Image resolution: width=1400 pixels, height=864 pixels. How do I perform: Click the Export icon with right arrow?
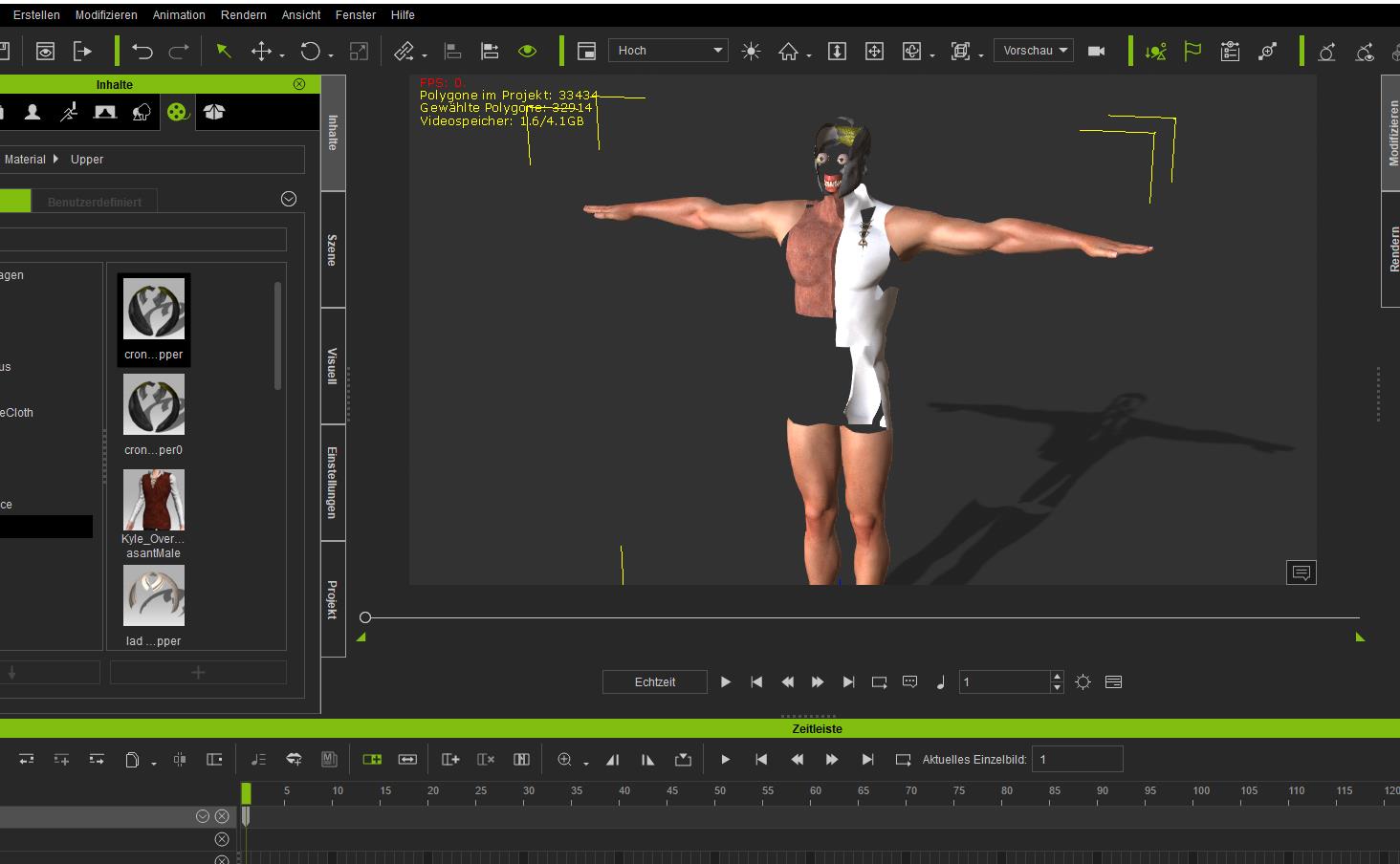click(83, 51)
